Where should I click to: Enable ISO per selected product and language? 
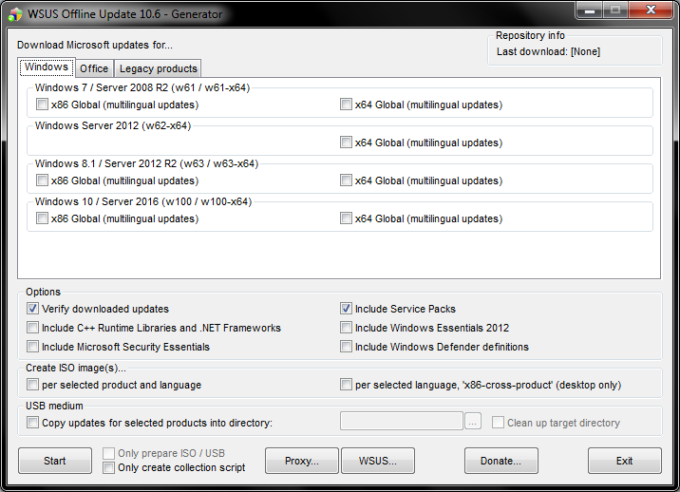click(33, 385)
